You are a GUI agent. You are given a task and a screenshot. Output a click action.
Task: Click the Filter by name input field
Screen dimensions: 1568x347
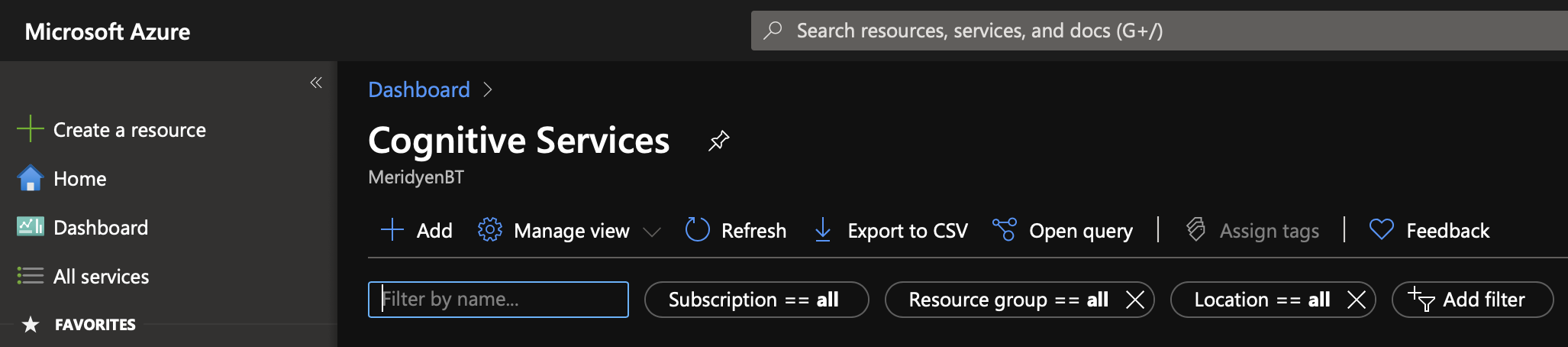point(498,300)
